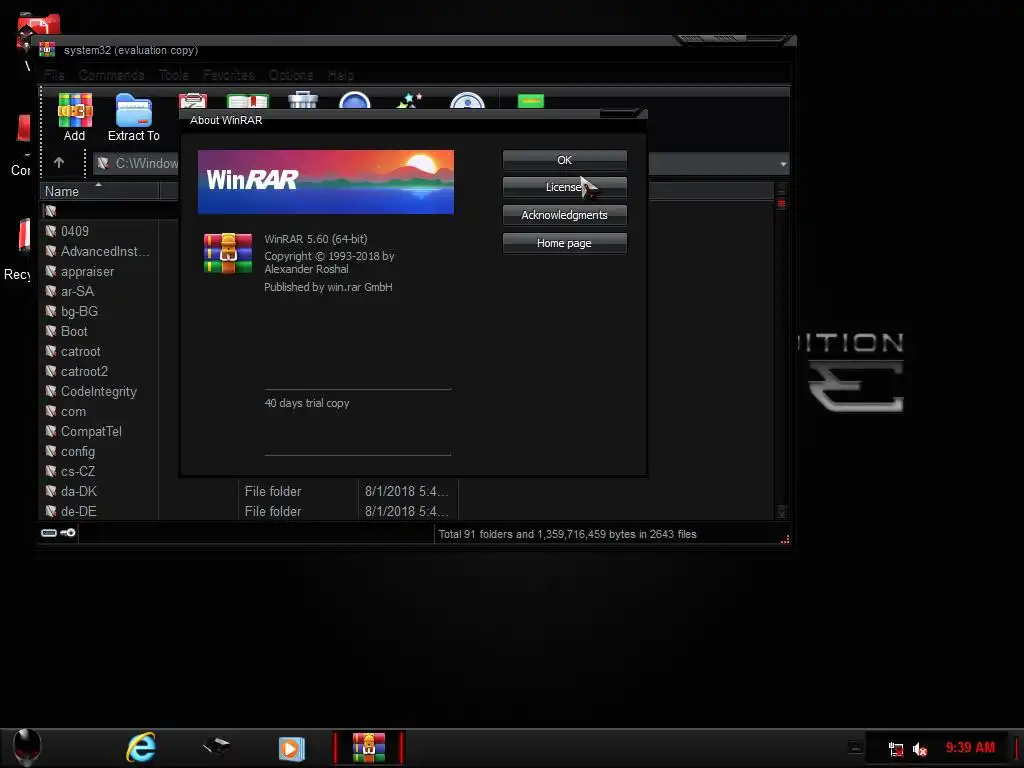Click the WinRAR taskbar button
Viewport: 1024px width, 768px height.
click(369, 748)
